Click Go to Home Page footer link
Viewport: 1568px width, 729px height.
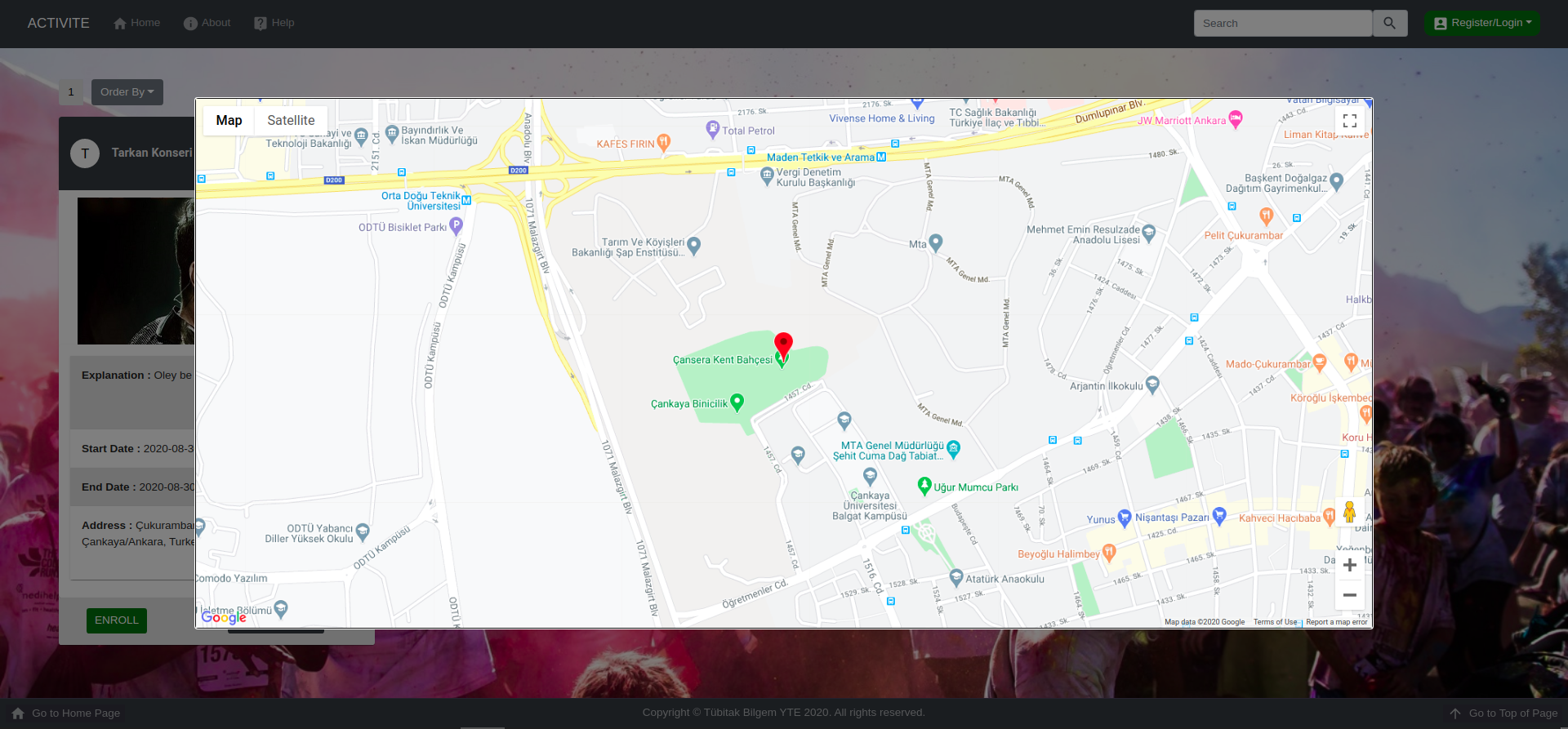(x=65, y=713)
